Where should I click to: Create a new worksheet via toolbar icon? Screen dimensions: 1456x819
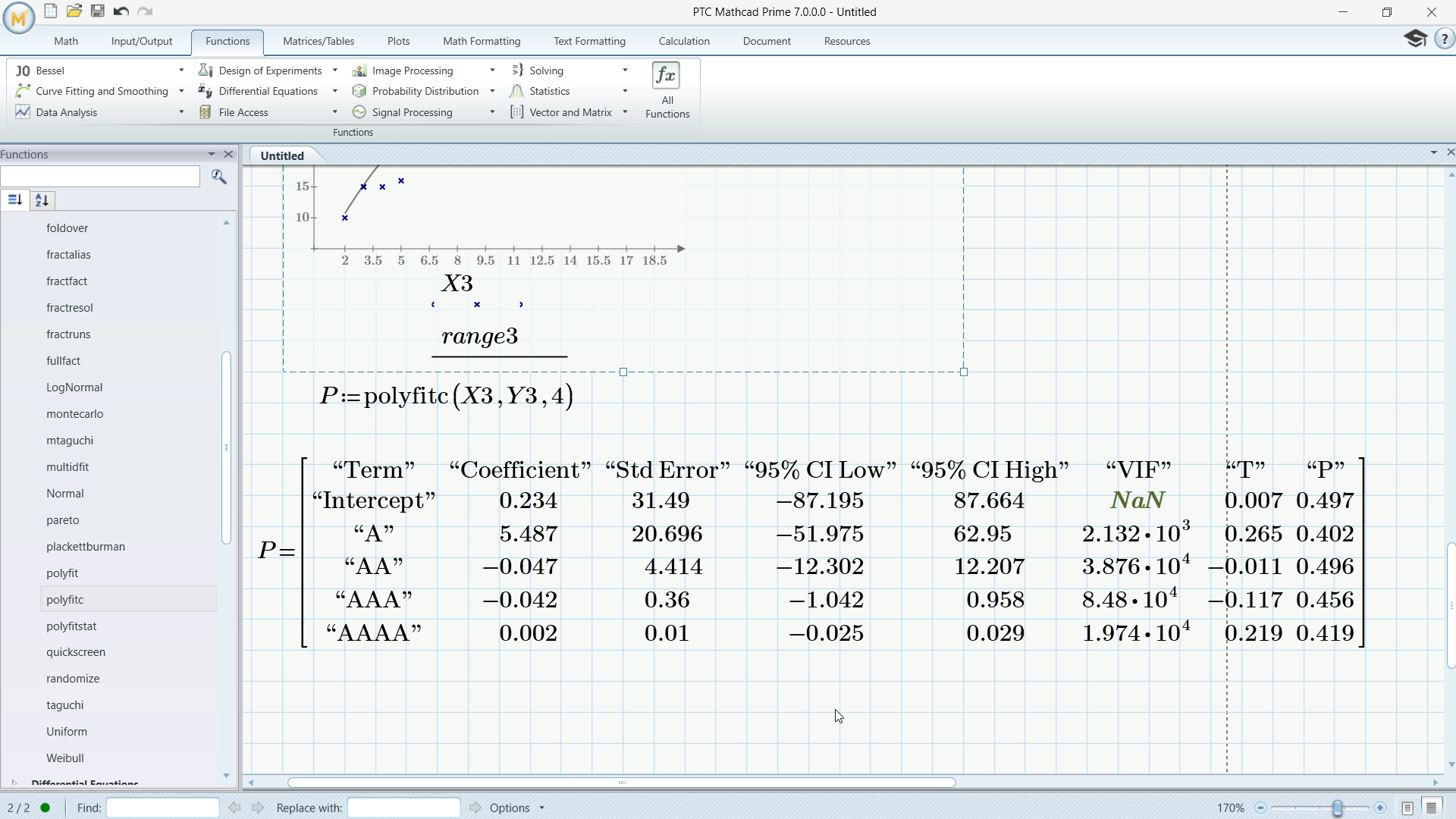point(50,11)
